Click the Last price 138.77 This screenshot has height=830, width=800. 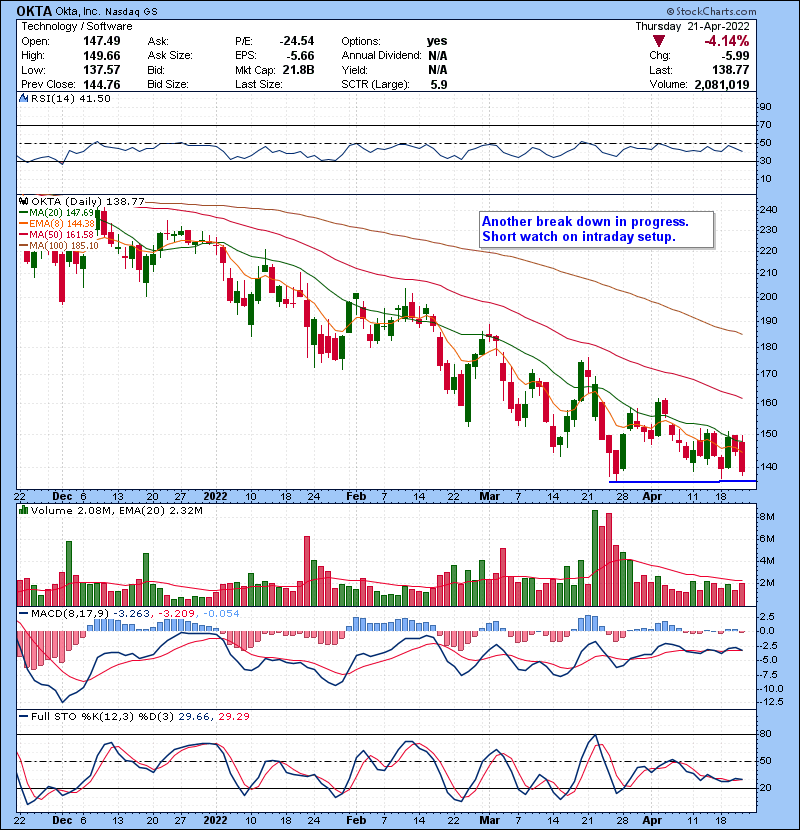coord(731,70)
